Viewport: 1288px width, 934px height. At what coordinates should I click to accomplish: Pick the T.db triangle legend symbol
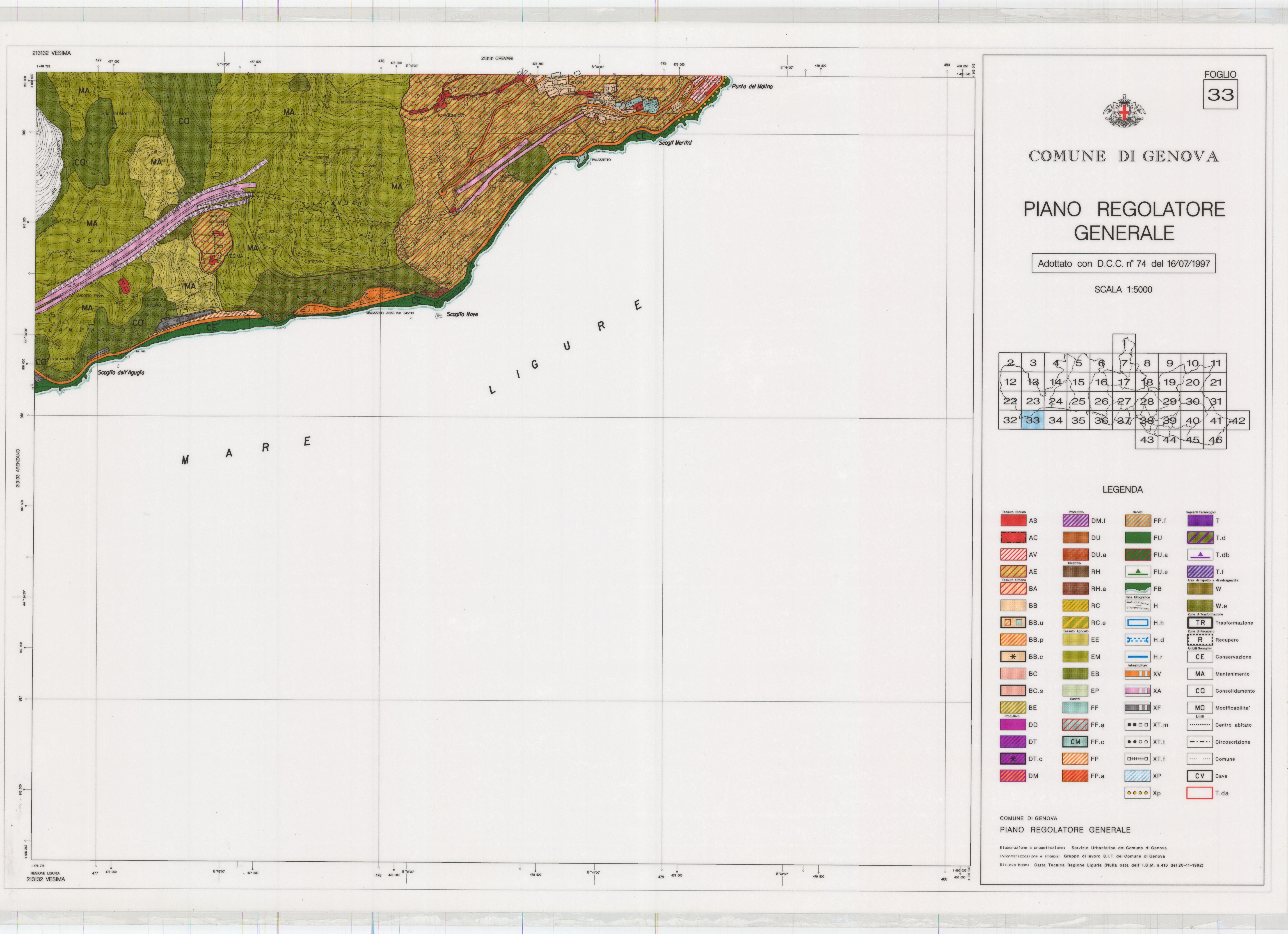pos(1200,555)
